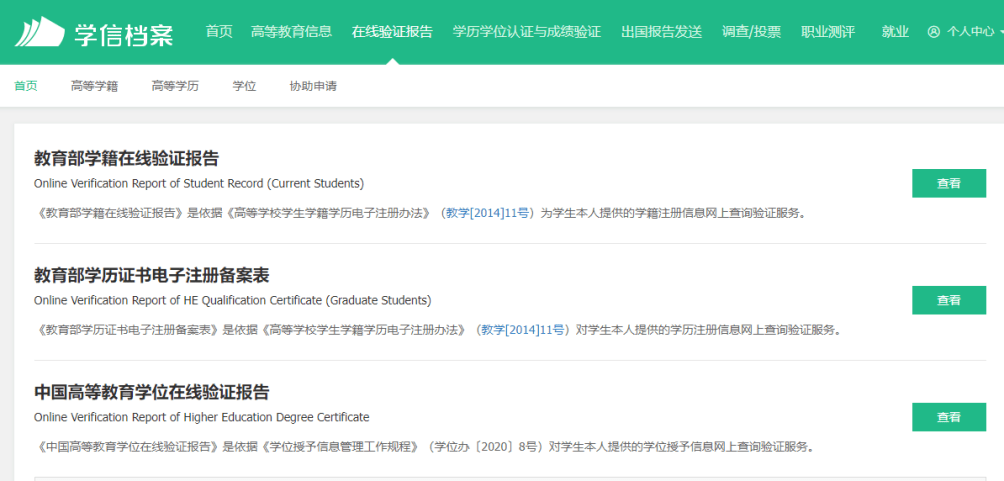Switch to the 高等学籍 sub-tab
Image resolution: width=1004 pixels, height=481 pixels.
(94, 86)
